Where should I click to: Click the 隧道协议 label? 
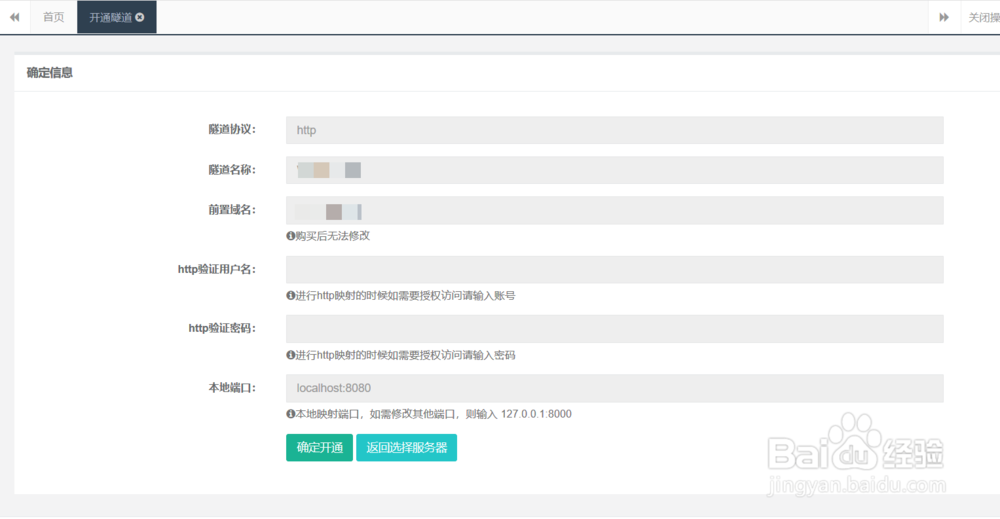pos(232,129)
